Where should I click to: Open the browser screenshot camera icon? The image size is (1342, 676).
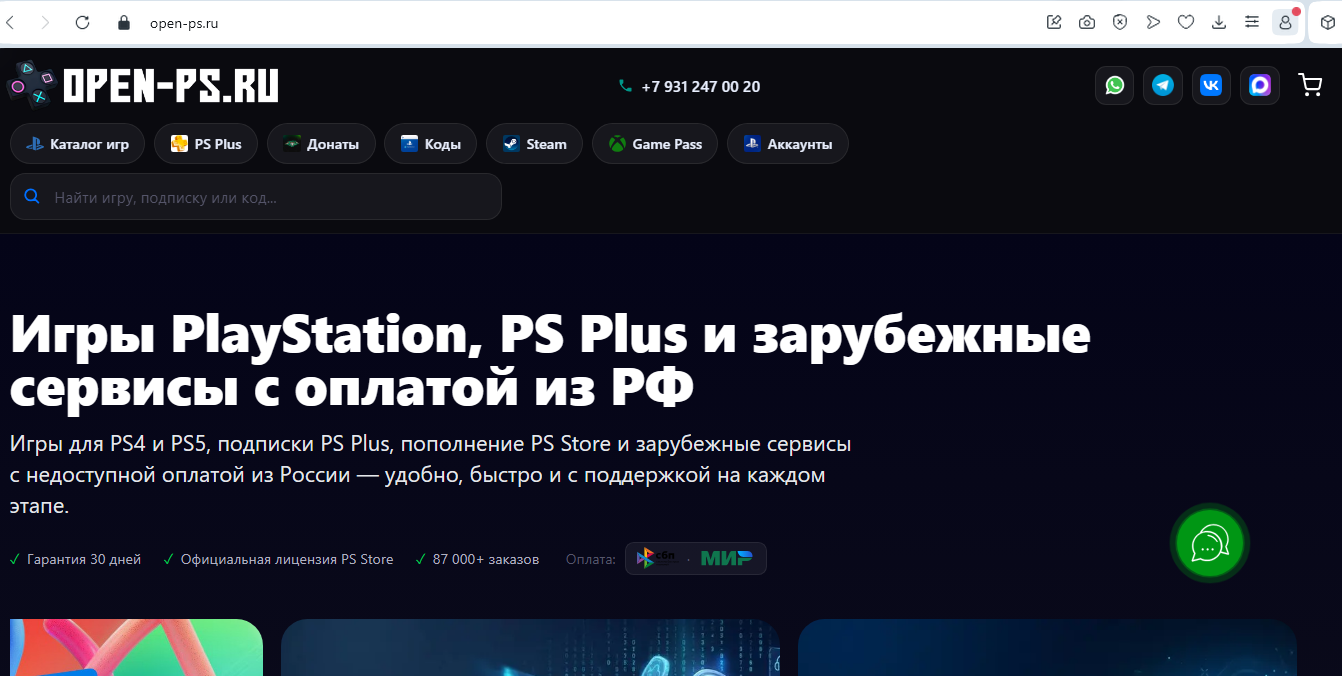tap(1087, 22)
